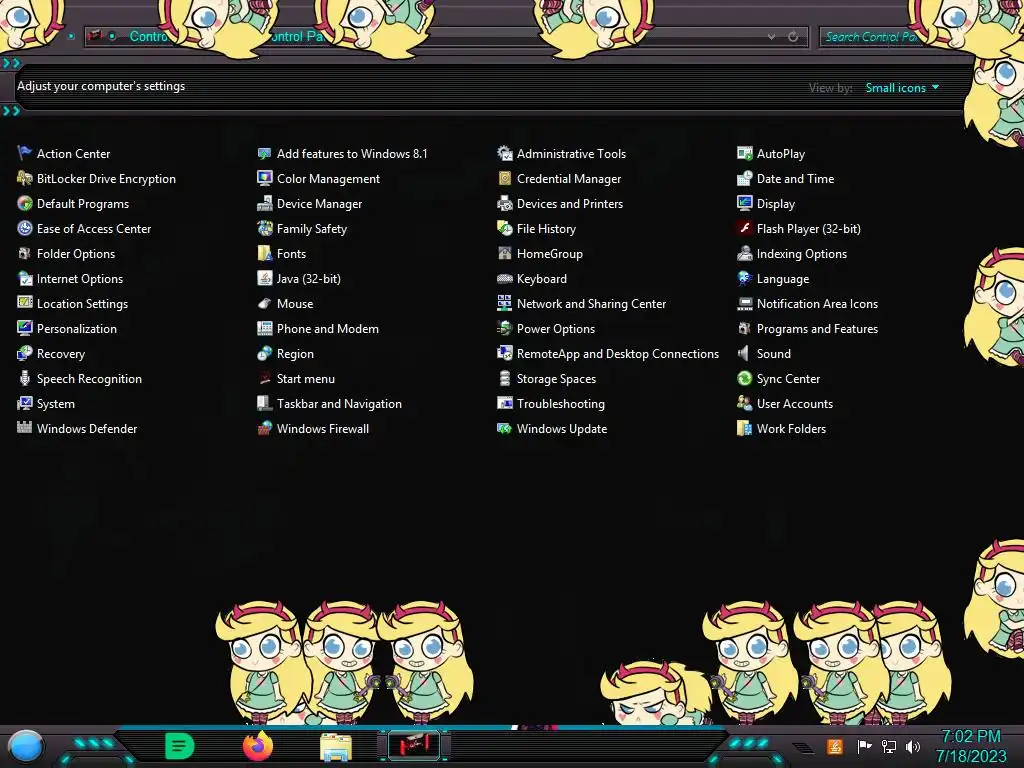Image resolution: width=1024 pixels, height=768 pixels.
Task: Click the green notes app taskbar icon
Action: click(x=180, y=746)
